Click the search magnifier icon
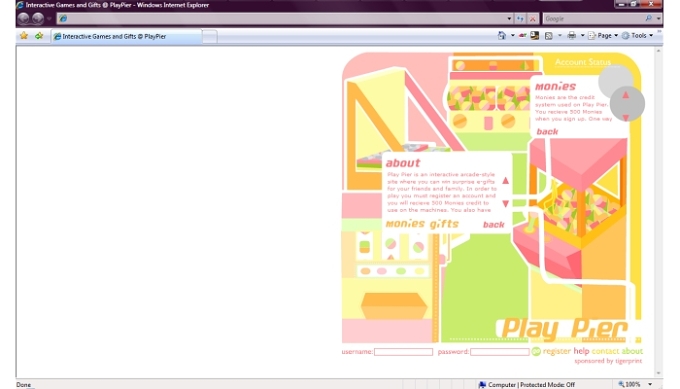 (x=648, y=18)
